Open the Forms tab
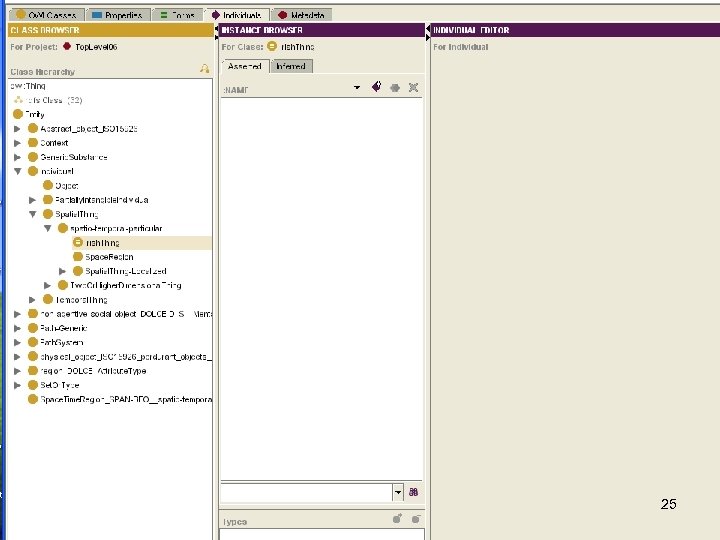Screen dimensions: 720x540 [x=178, y=15]
